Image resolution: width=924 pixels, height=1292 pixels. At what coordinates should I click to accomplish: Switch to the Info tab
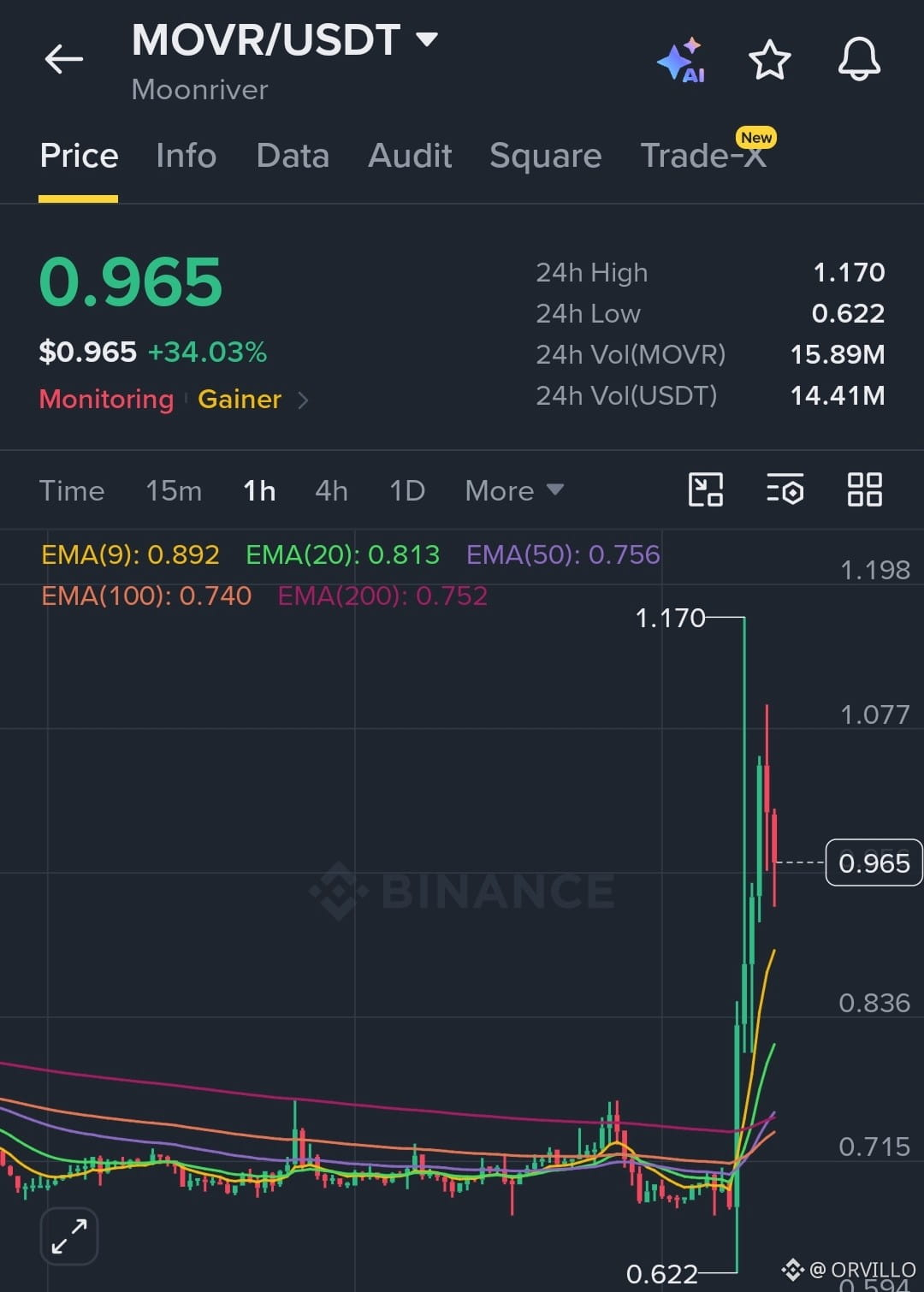(186, 156)
